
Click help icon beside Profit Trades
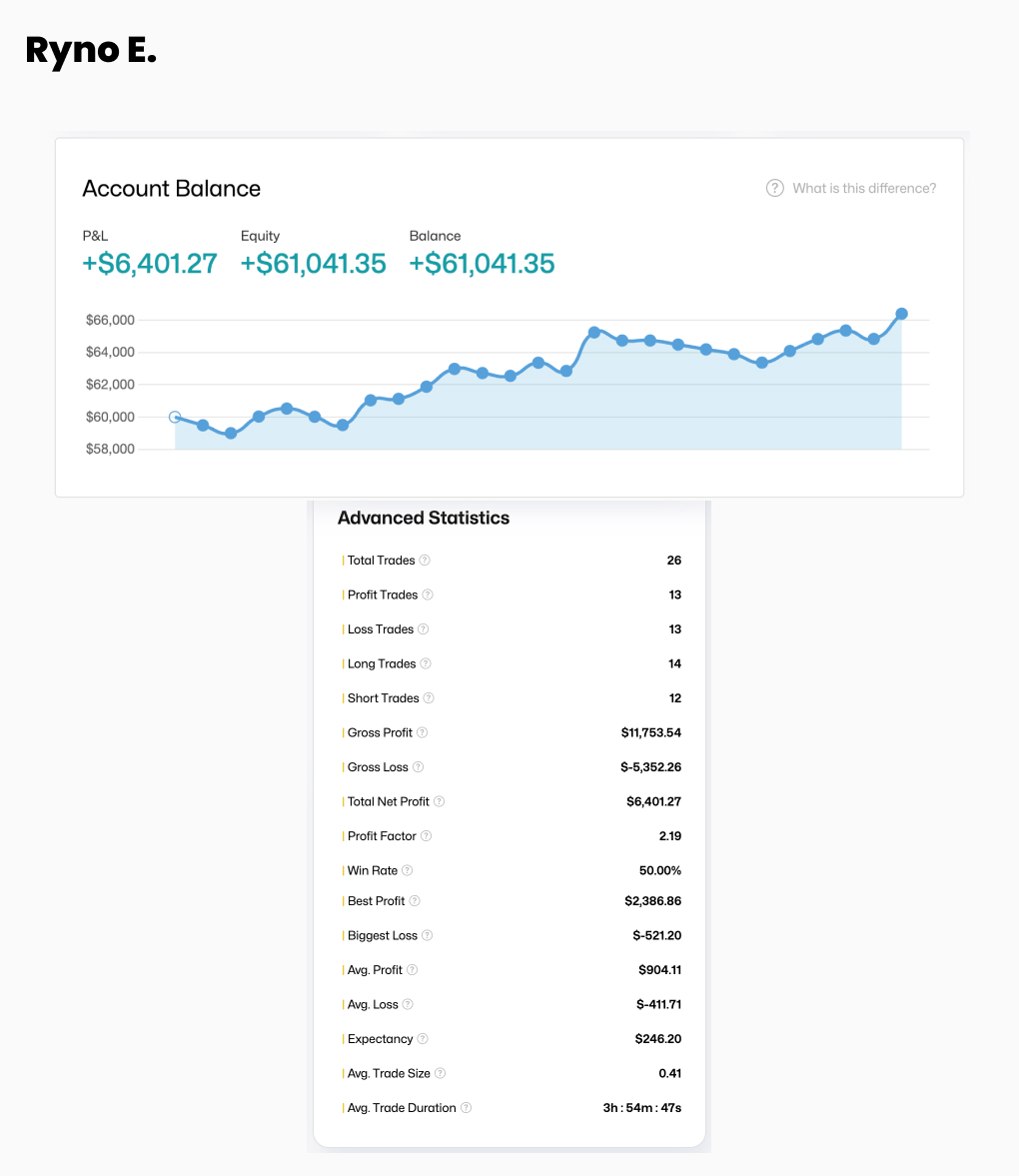pyautogui.click(x=428, y=594)
